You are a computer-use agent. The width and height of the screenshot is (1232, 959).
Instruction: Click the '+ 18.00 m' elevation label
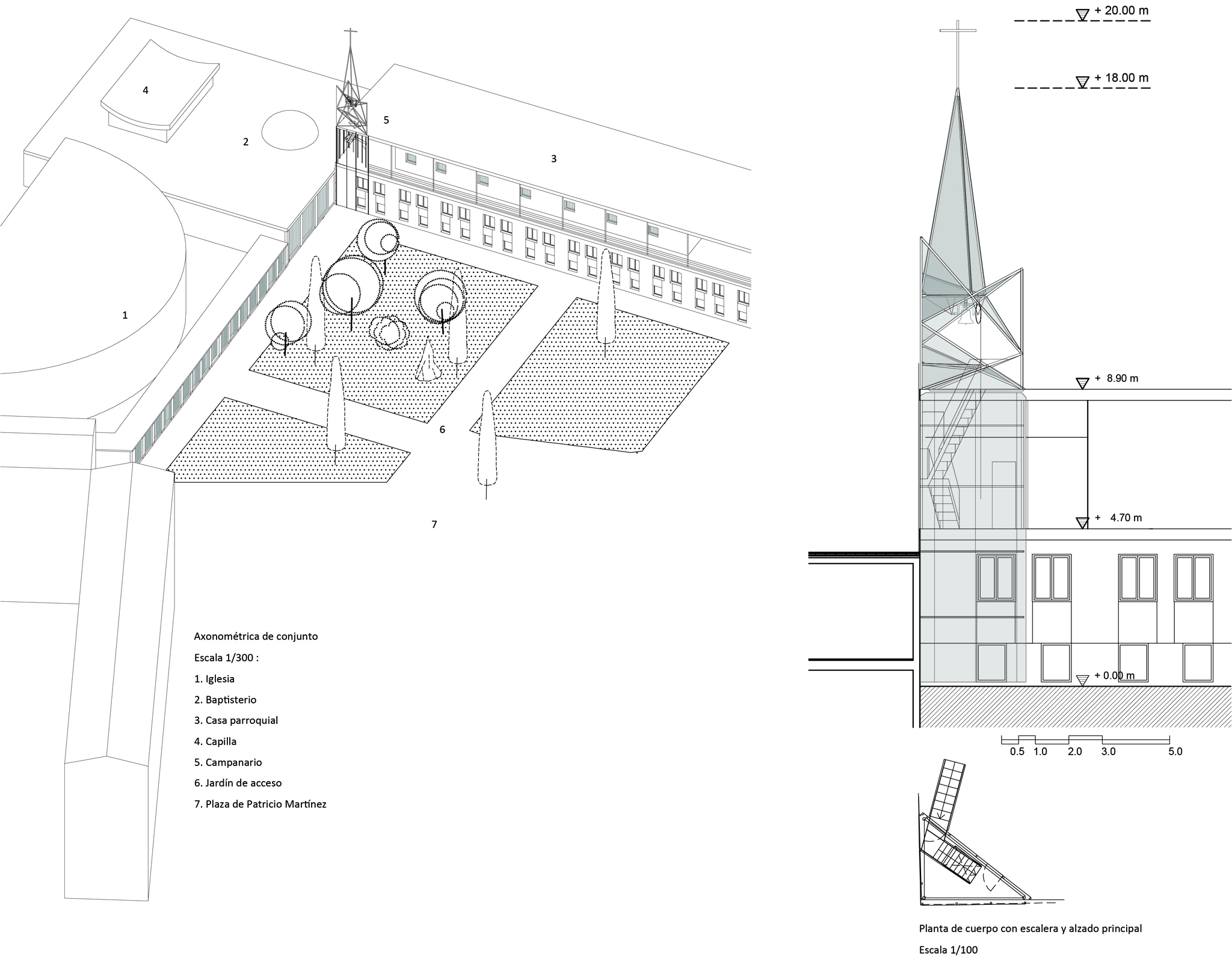[1122, 78]
